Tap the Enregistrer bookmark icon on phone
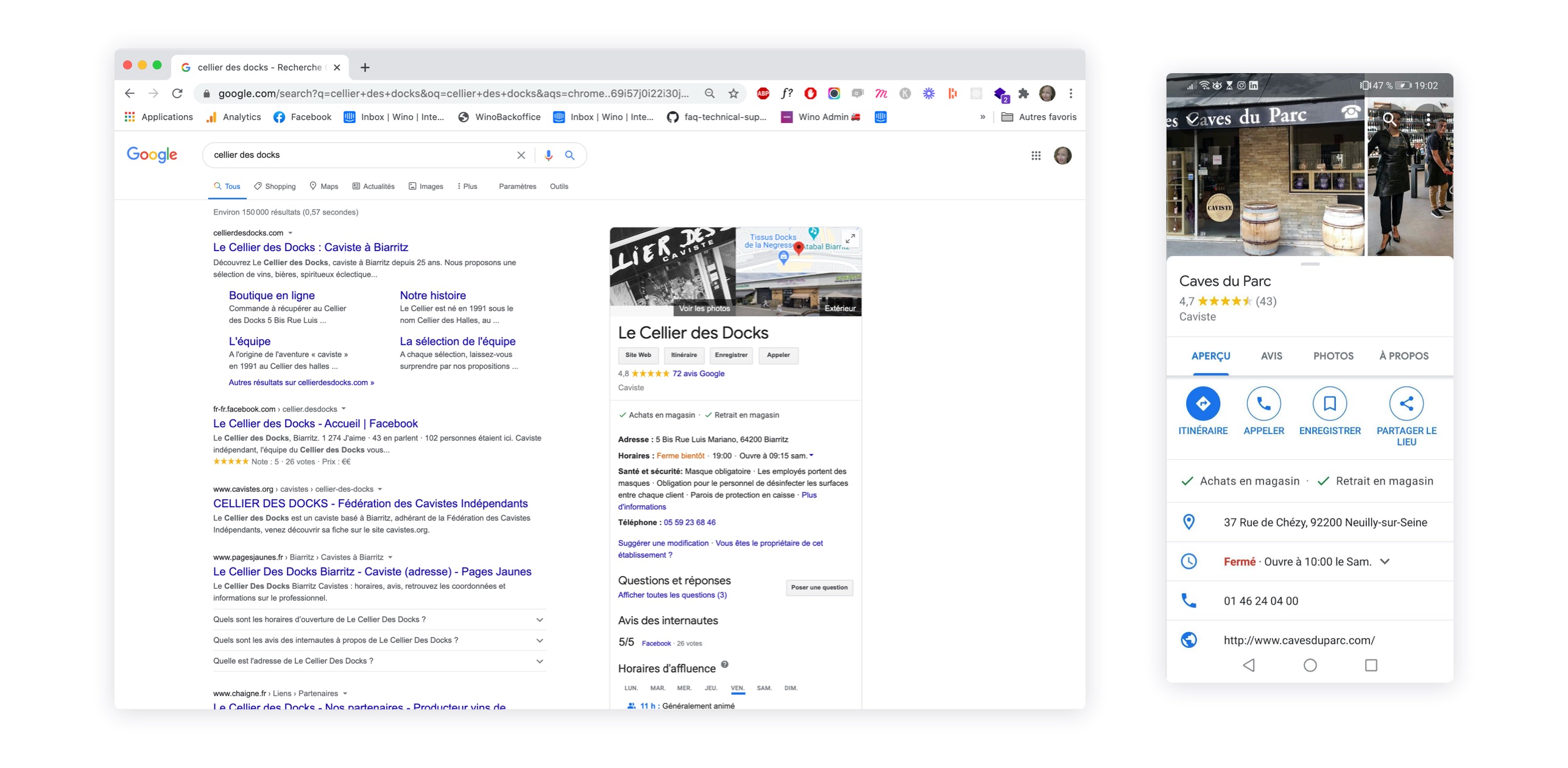This screenshot has height=768, width=1568. 1330,404
